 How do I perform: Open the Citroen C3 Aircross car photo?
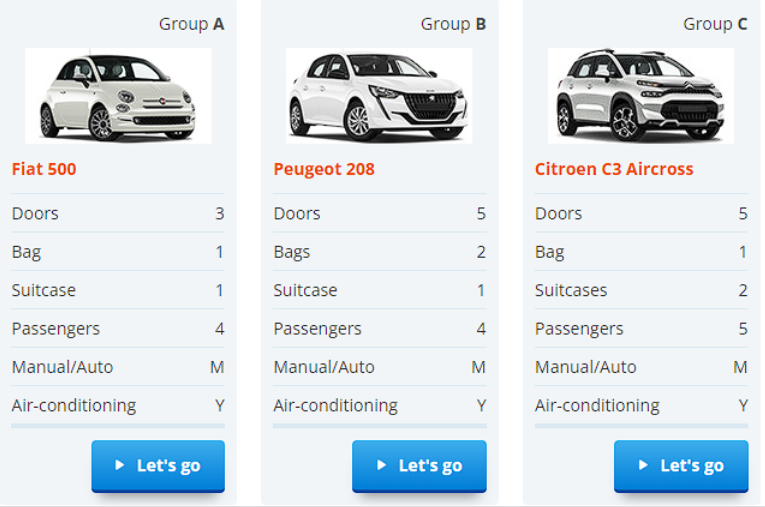641,96
